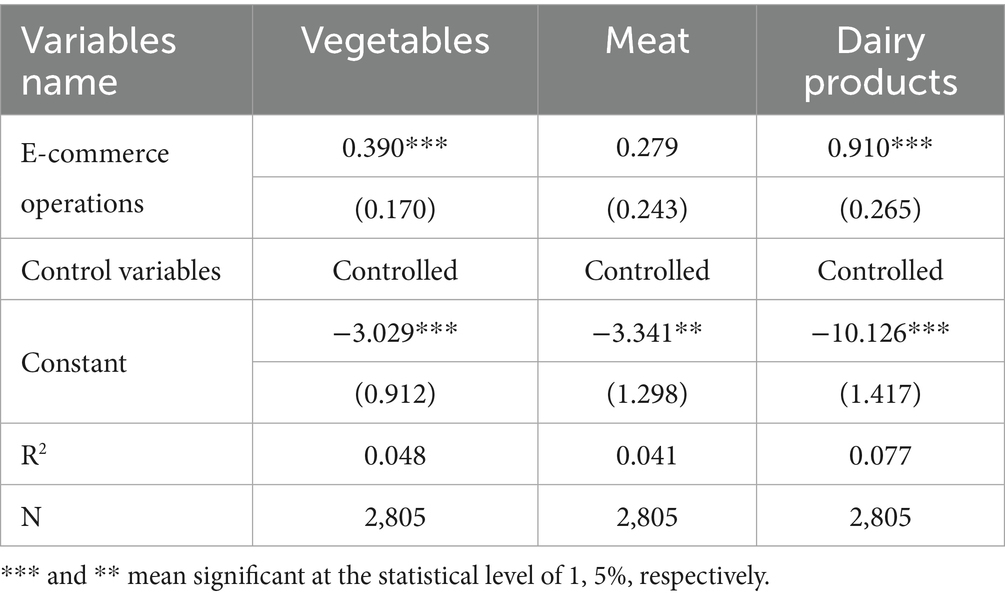Click the Control variables row label
This screenshot has width=1005, height=600.
(x=121, y=270)
